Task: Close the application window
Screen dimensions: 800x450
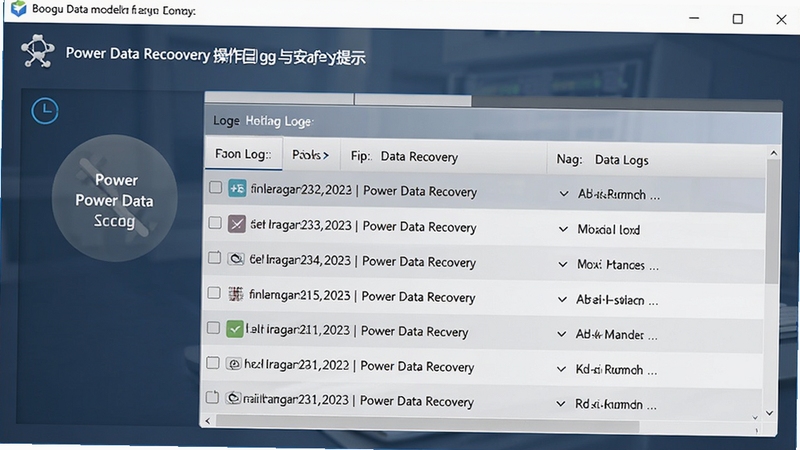Action: 781,19
